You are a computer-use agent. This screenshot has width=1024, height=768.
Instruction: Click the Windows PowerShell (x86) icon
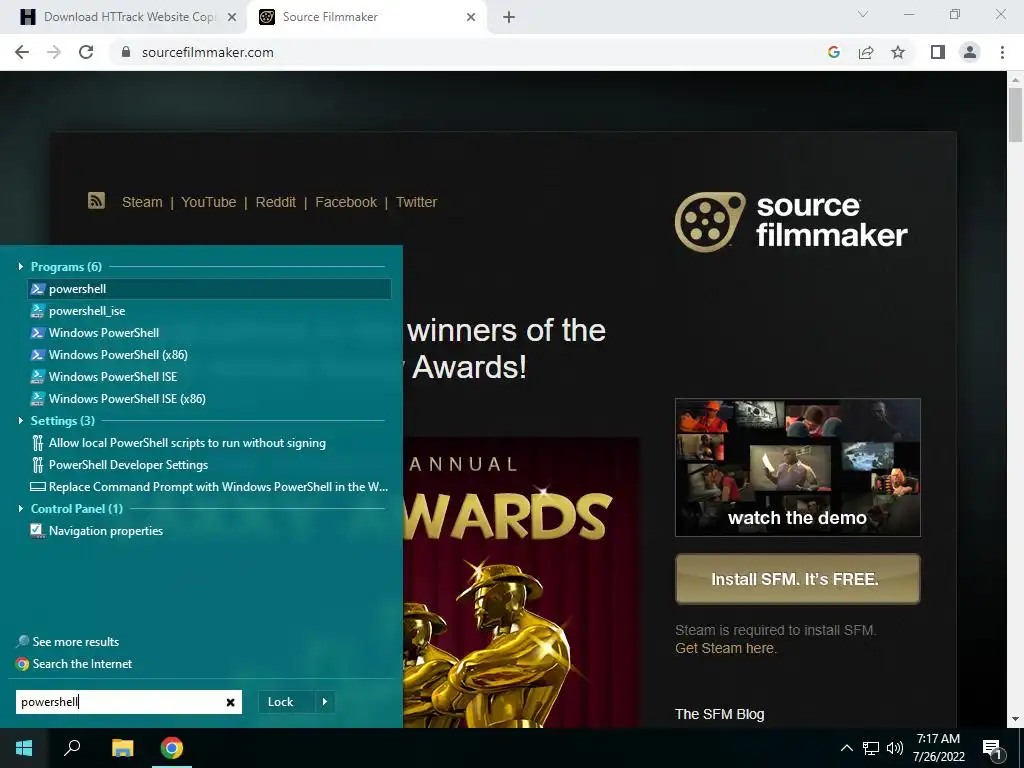pos(38,355)
